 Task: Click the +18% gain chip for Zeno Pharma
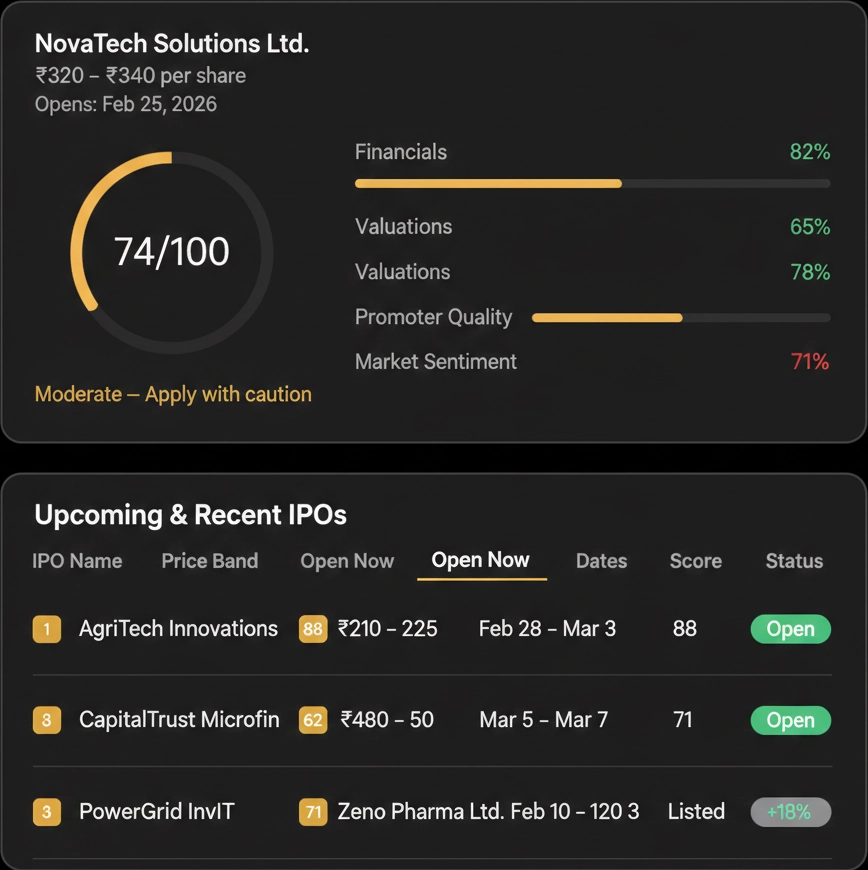click(x=790, y=812)
